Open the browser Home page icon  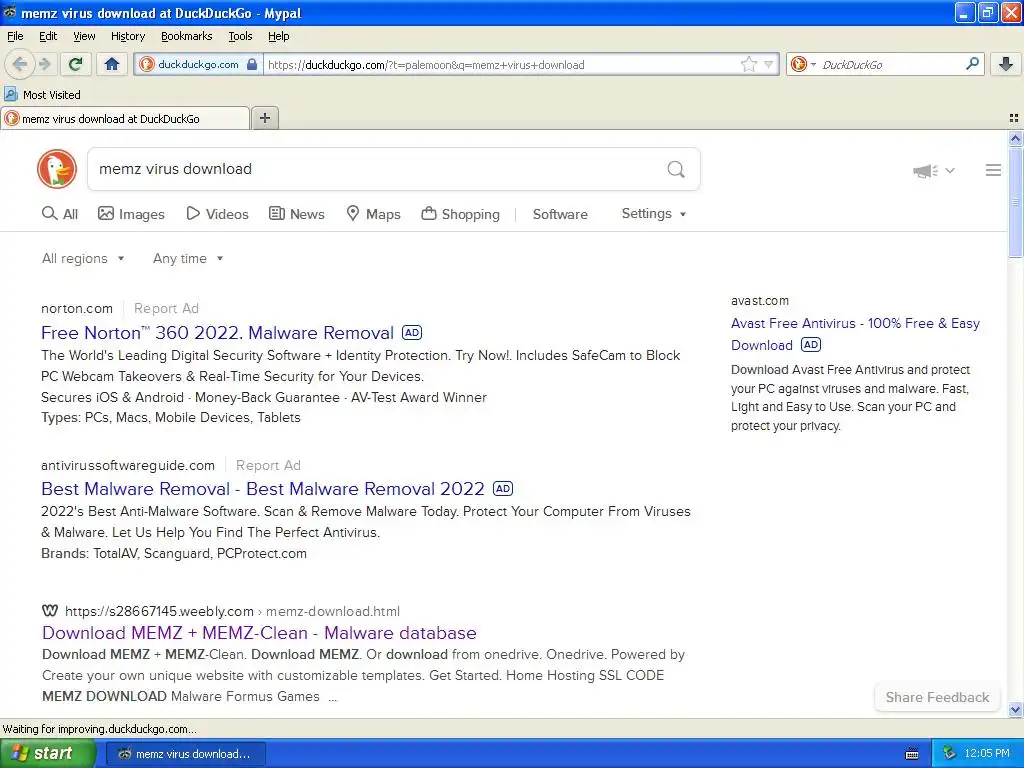(112, 64)
